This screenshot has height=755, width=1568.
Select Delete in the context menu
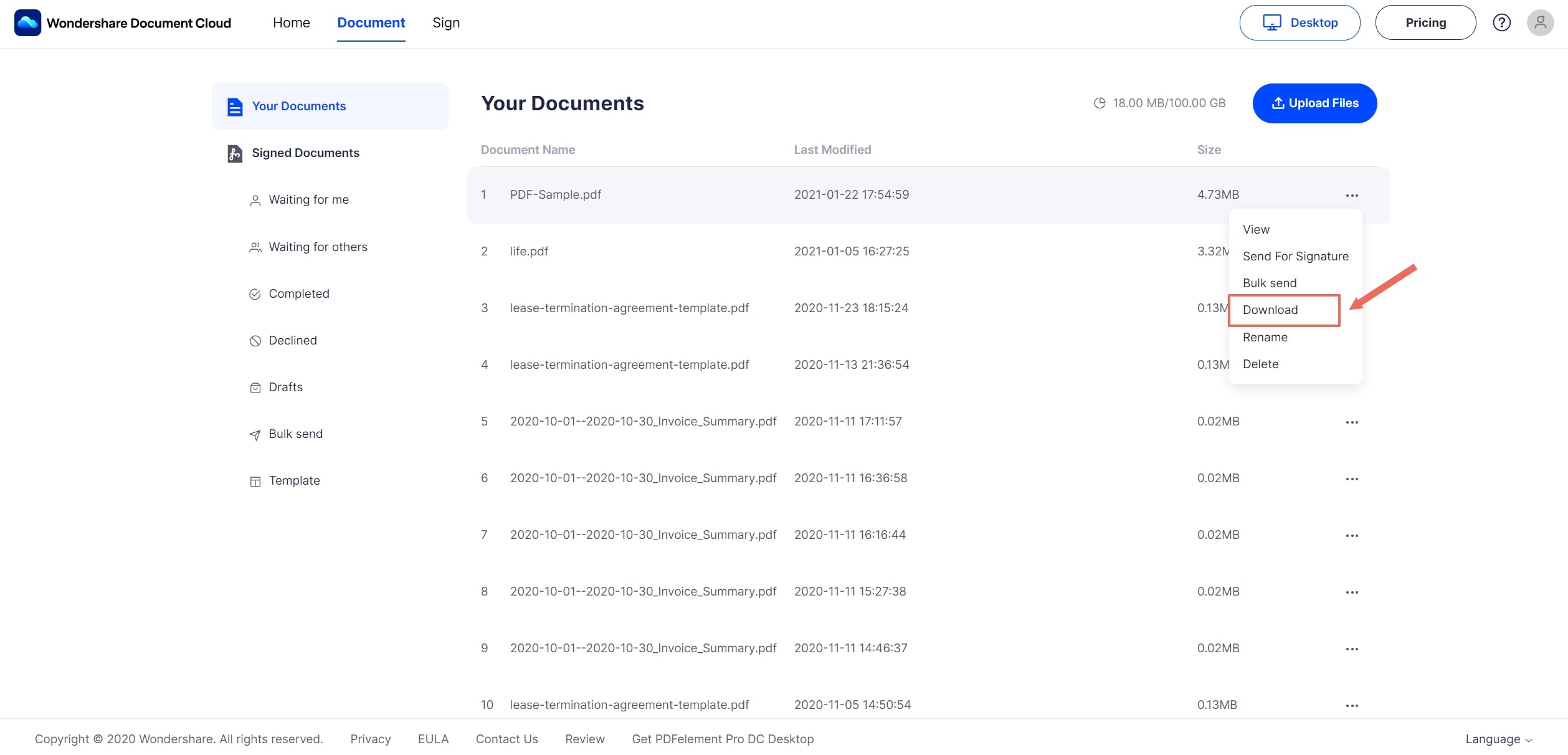1260,364
